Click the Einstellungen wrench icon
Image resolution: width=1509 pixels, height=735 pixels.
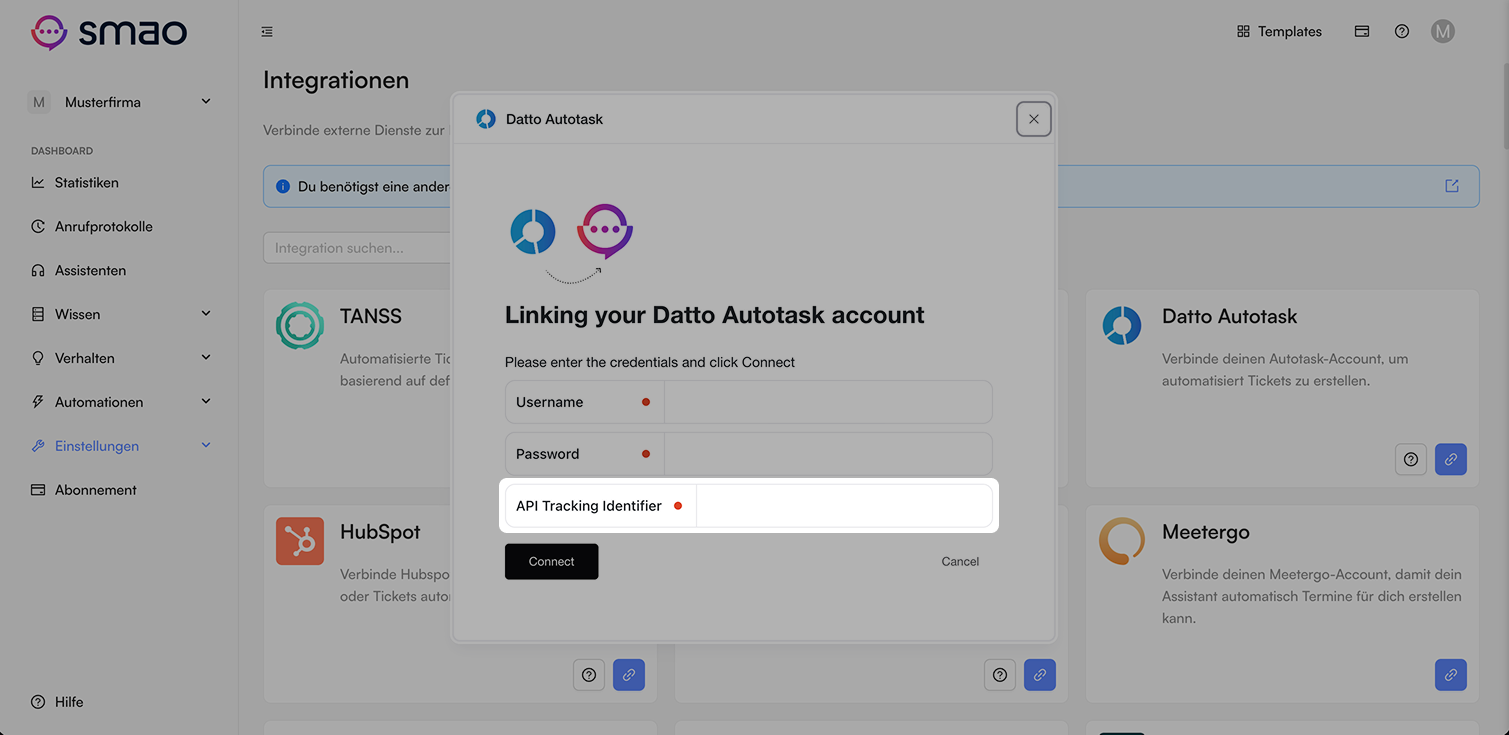point(38,446)
